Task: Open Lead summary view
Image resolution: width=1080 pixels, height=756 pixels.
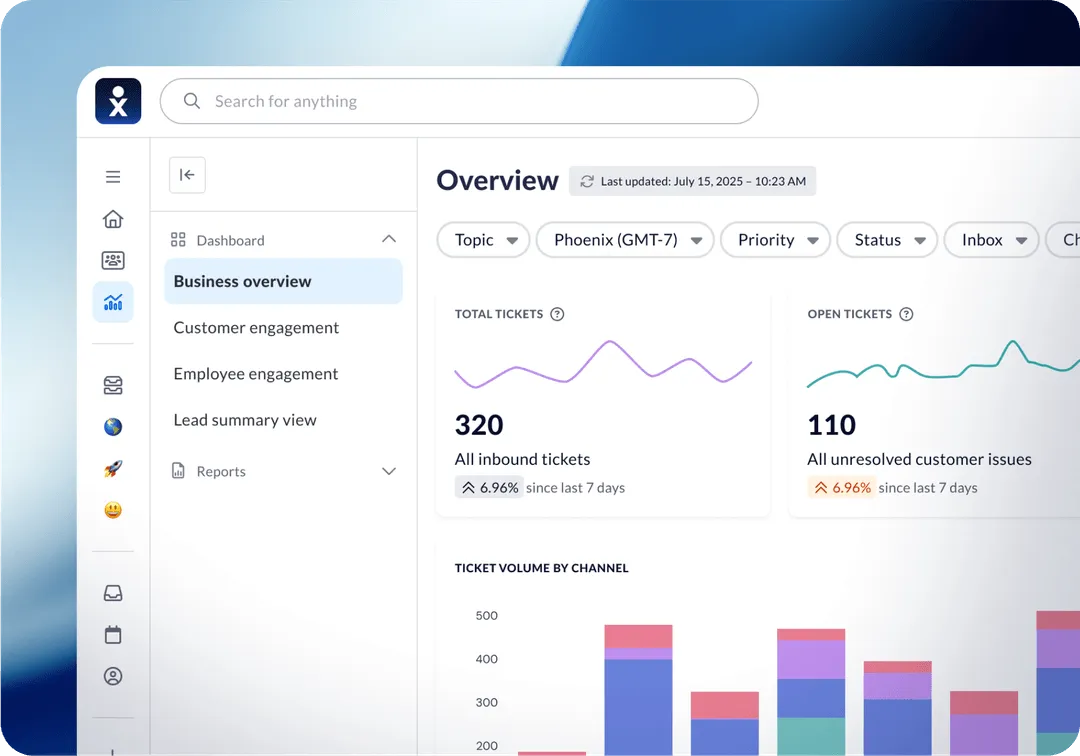Action: 245,420
